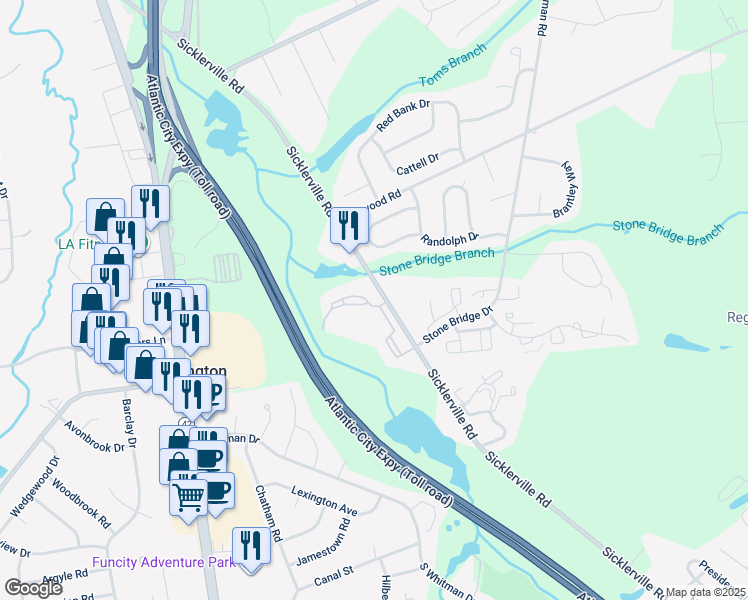Click the restaurant marker on Sicklerville Rd

(x=349, y=227)
